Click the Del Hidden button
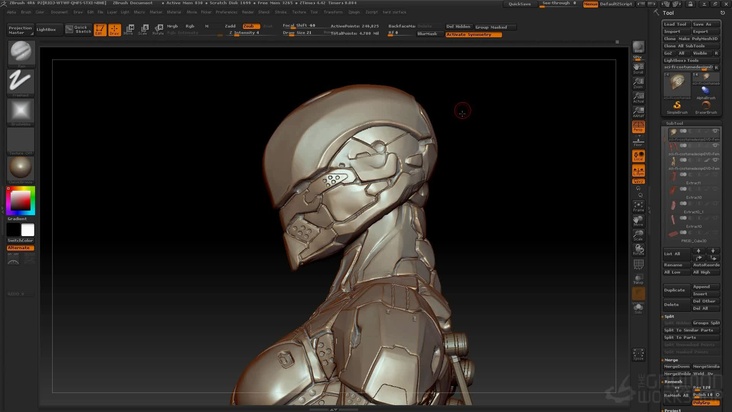Screen dimensions: 732x412 pos(458,27)
